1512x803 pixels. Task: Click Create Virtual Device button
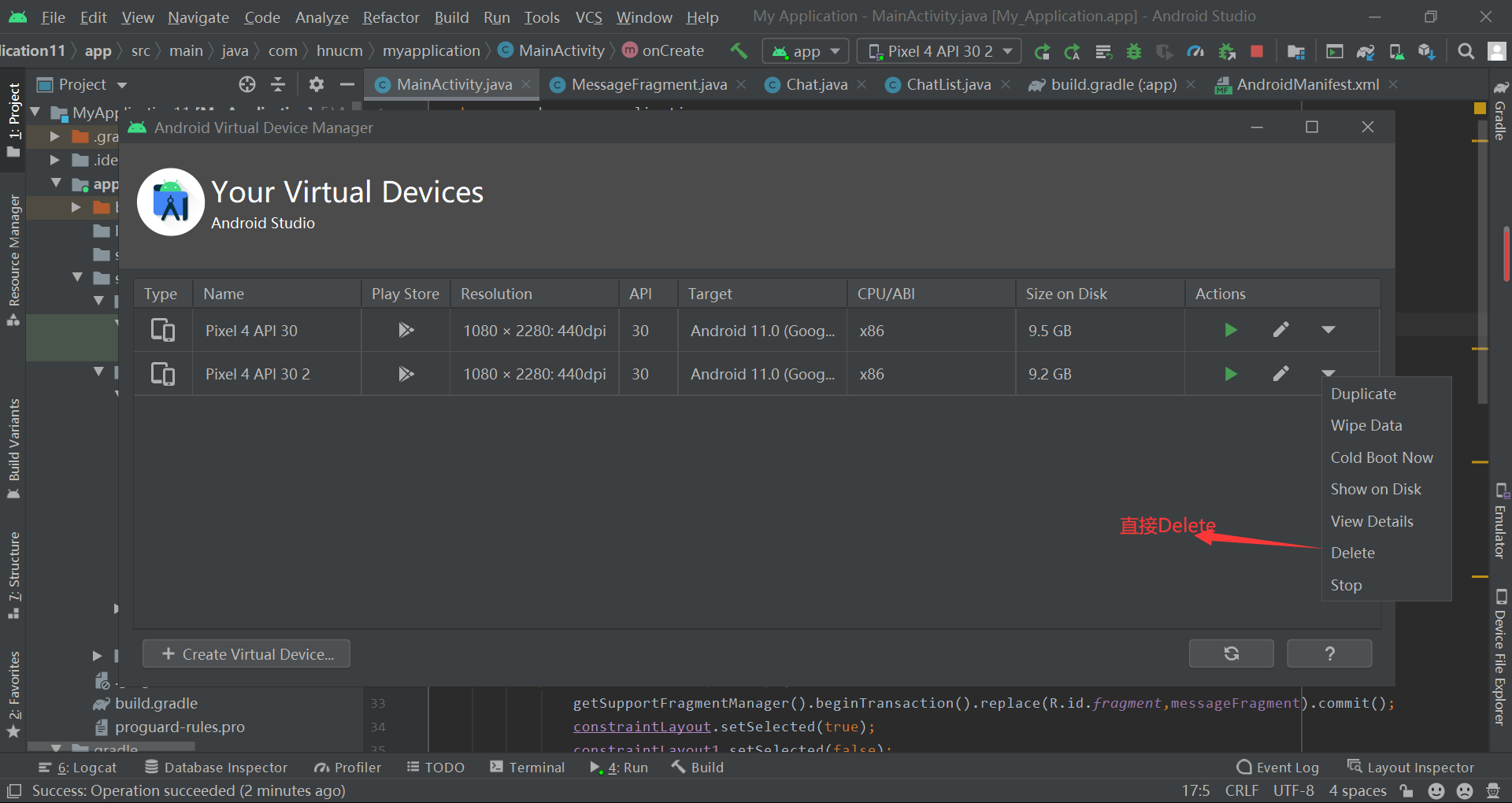246,653
